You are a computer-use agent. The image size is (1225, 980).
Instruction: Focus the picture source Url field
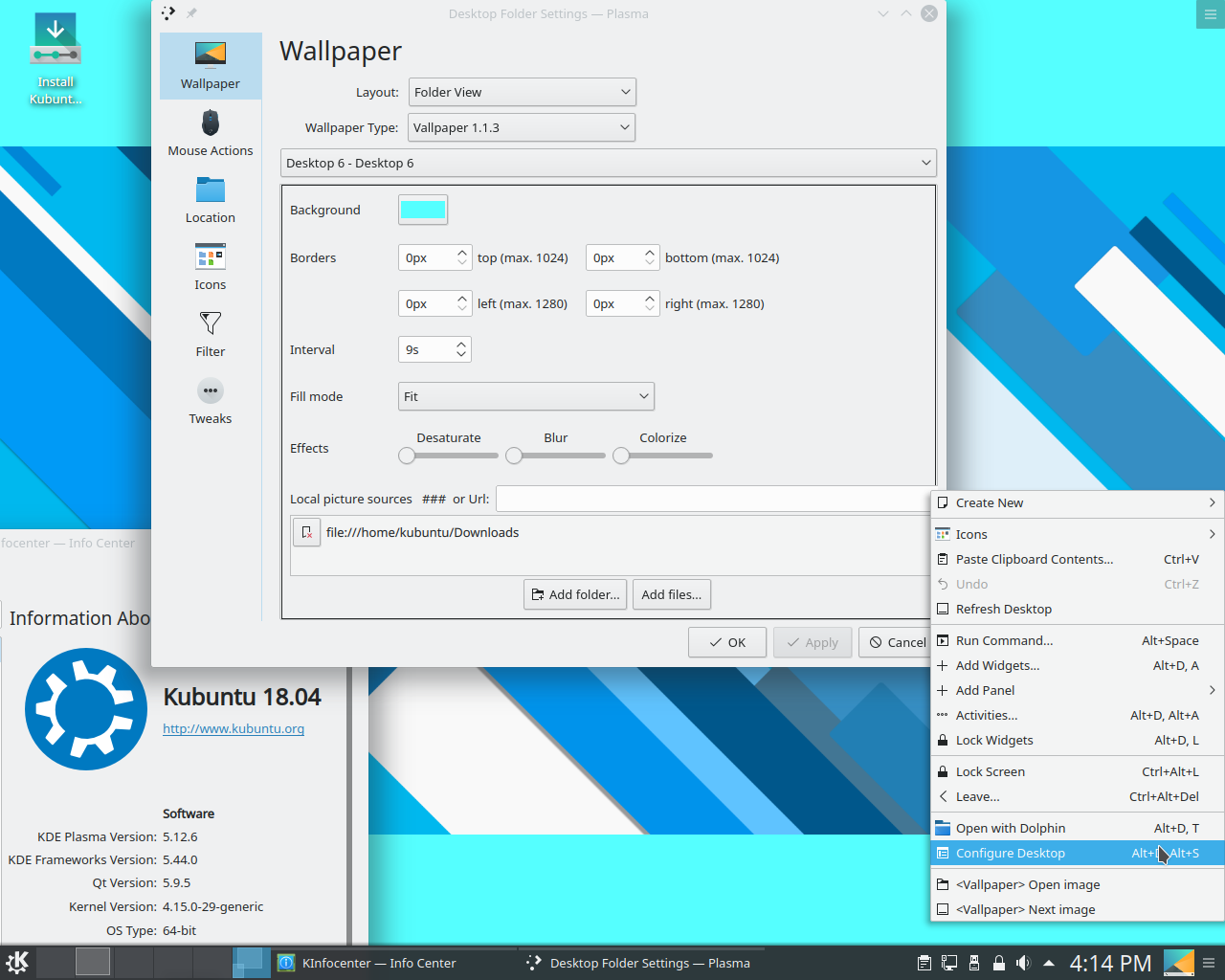713,499
